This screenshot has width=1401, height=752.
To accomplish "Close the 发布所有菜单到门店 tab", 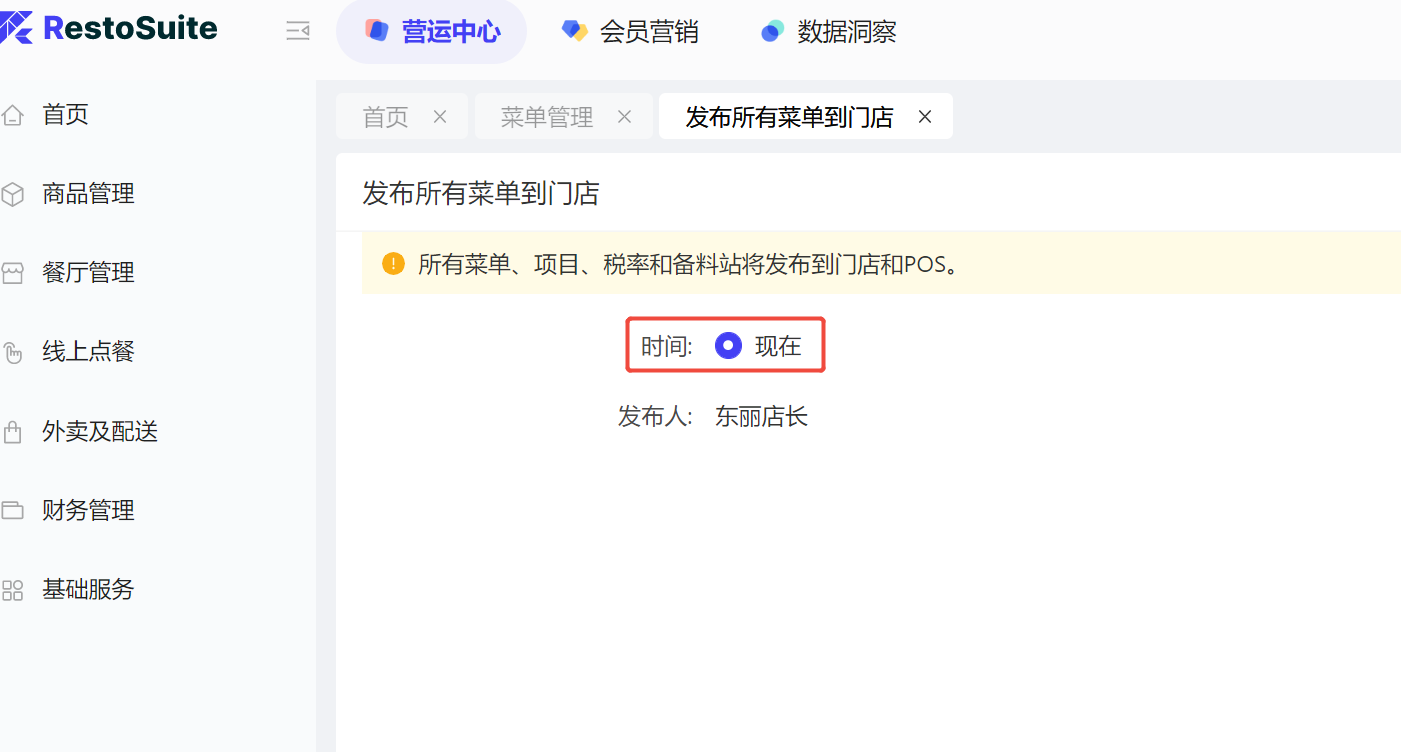I will click(925, 117).
